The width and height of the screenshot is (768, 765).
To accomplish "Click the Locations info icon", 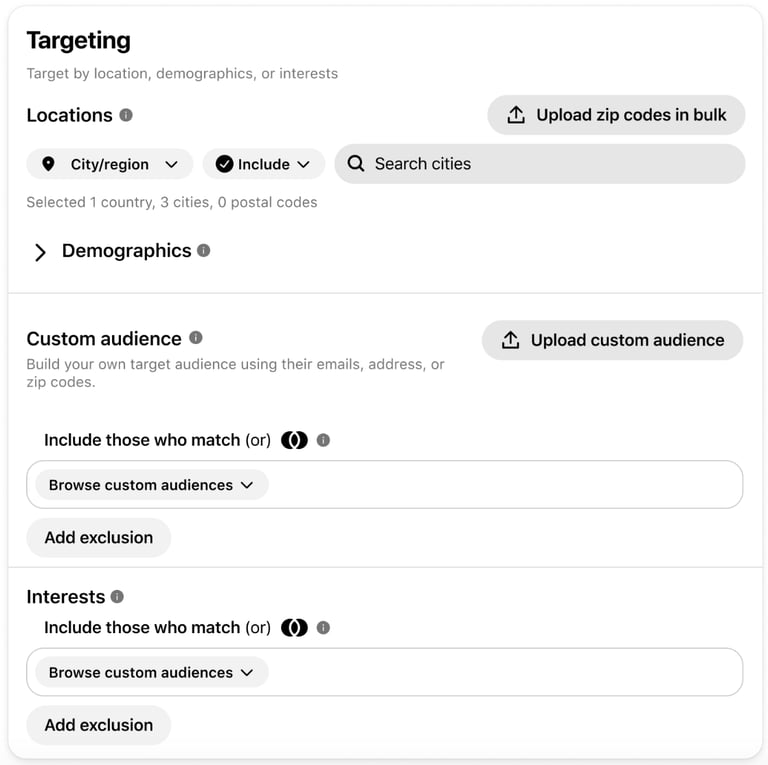I will click(126, 115).
